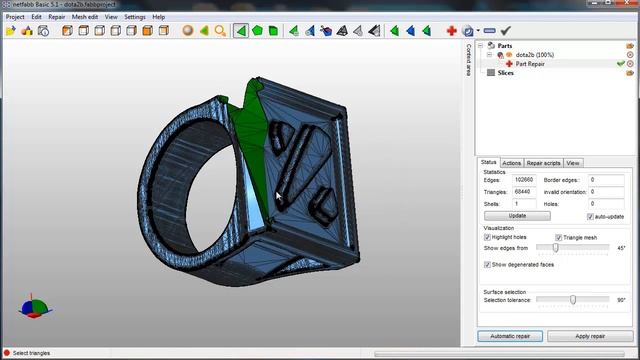The image size is (640, 360).
Task: Click the sixth fully orange cube view icon
Action: [148, 31]
